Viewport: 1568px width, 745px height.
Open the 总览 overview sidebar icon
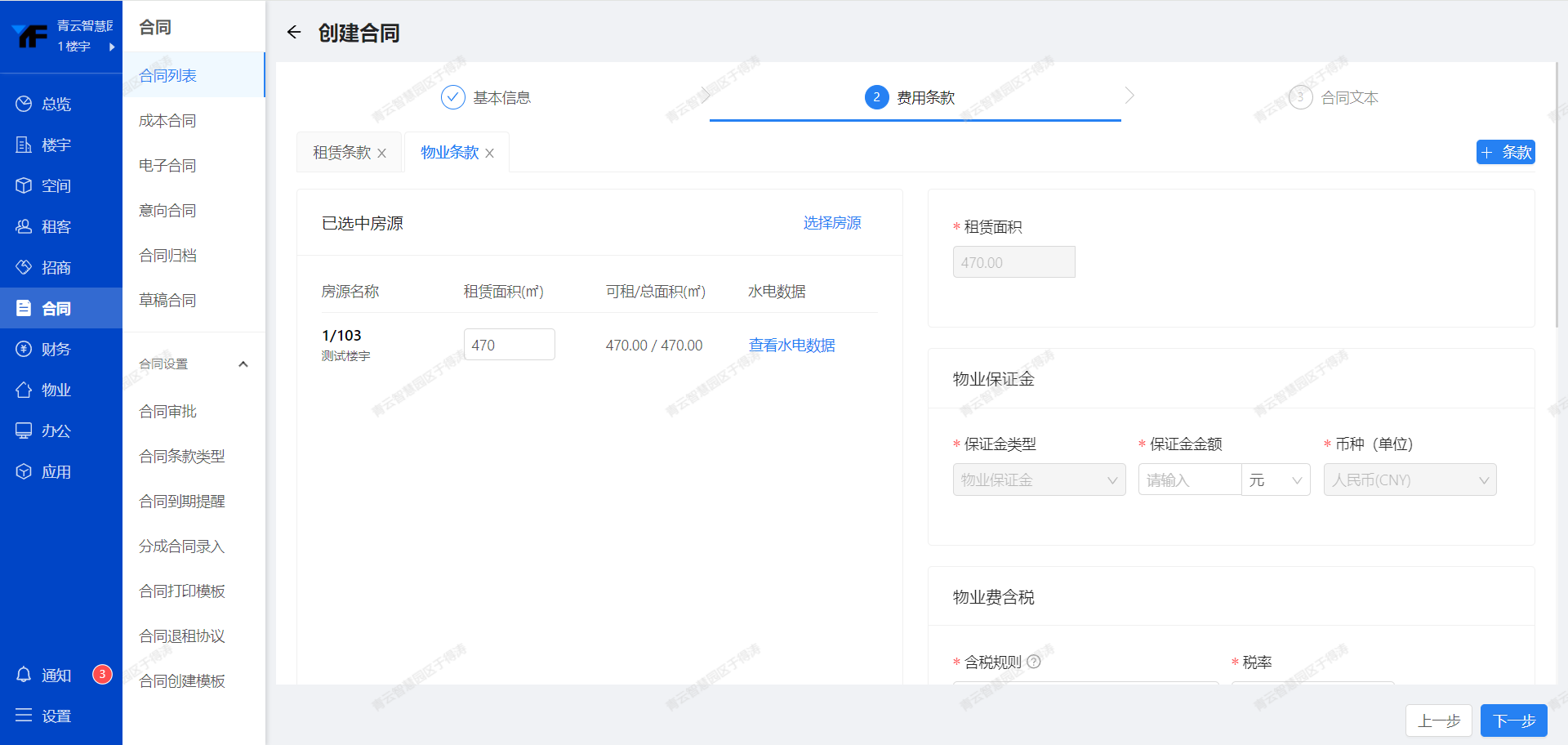pos(24,104)
